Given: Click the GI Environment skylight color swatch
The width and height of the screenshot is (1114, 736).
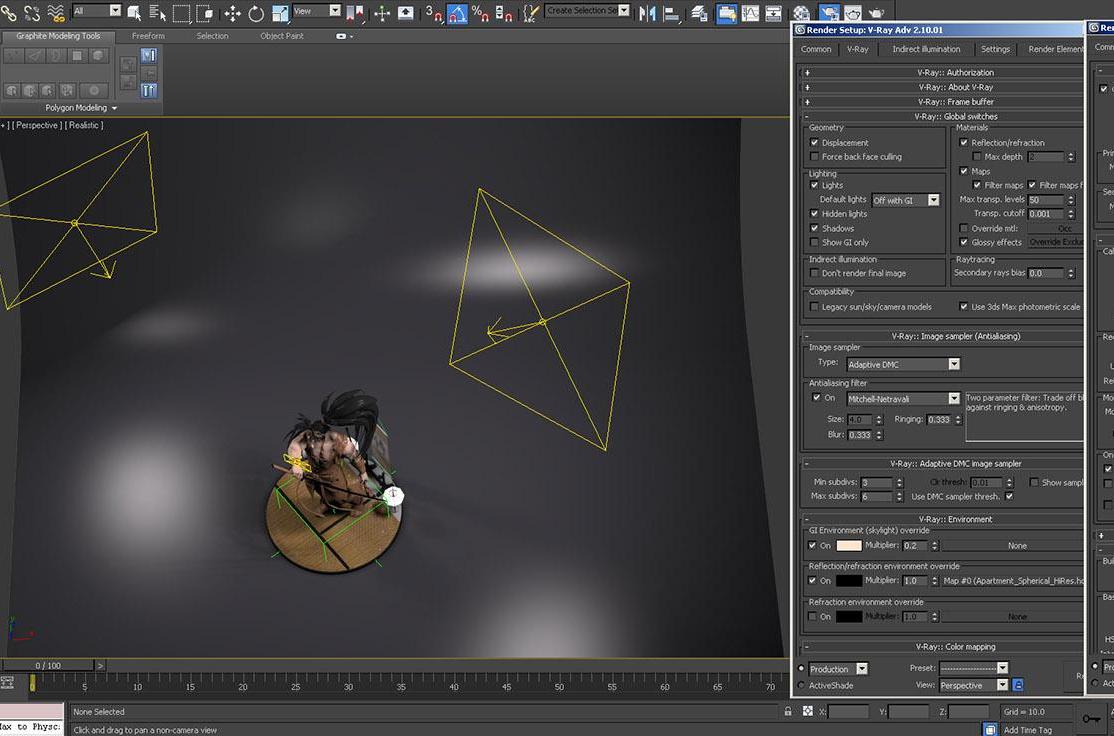Looking at the screenshot, I should 848,546.
